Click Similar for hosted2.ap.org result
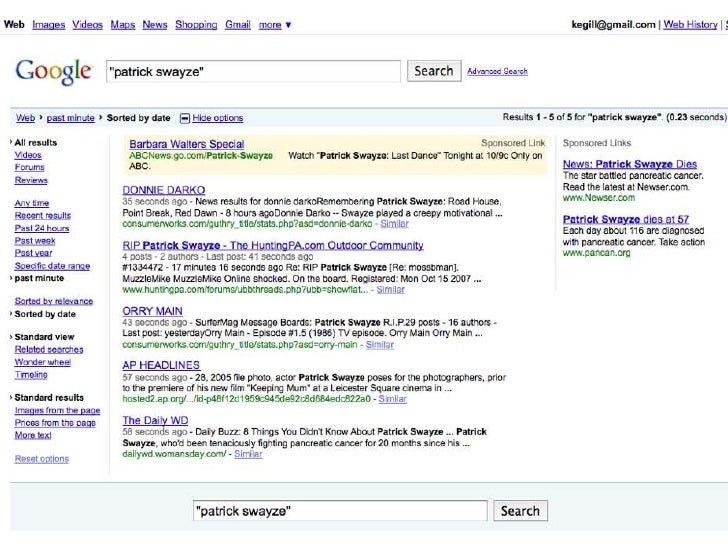The height and width of the screenshot is (546, 728). pos(392,399)
